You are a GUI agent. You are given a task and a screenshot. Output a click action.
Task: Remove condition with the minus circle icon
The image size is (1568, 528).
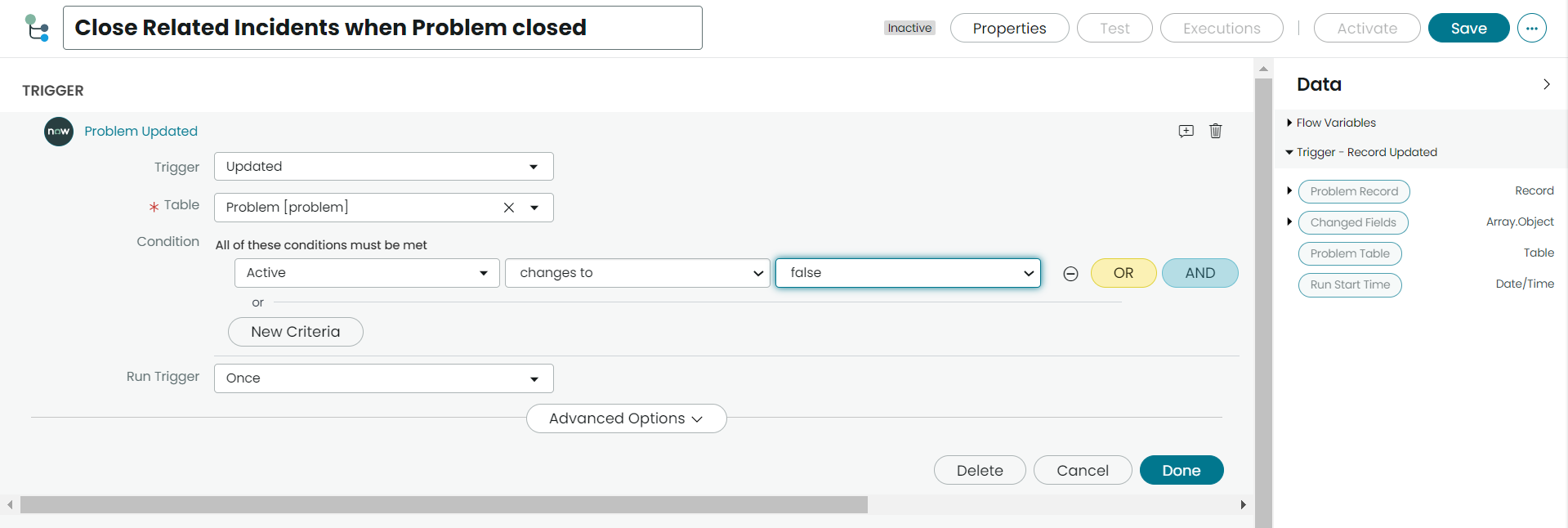pyautogui.click(x=1070, y=274)
